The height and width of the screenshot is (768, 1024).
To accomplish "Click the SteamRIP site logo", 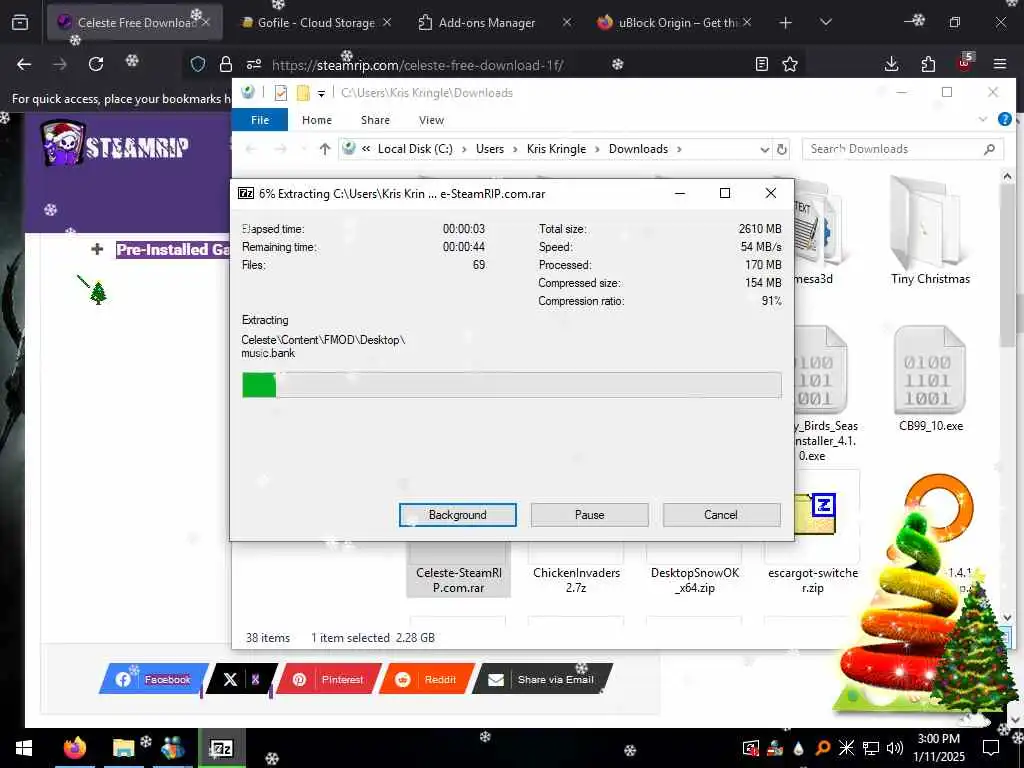I will [x=116, y=144].
